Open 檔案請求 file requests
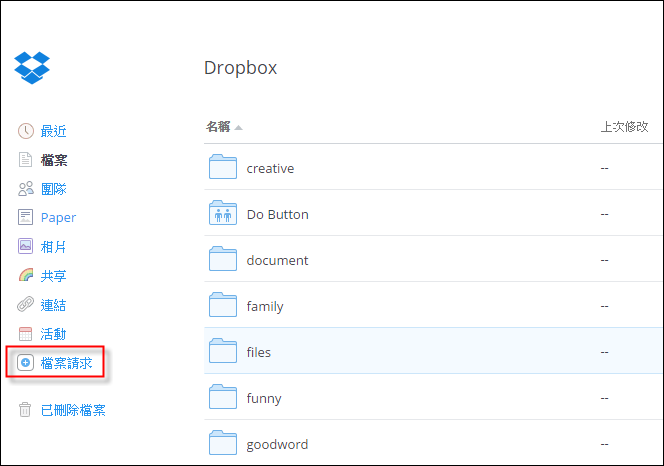 [x=66, y=363]
